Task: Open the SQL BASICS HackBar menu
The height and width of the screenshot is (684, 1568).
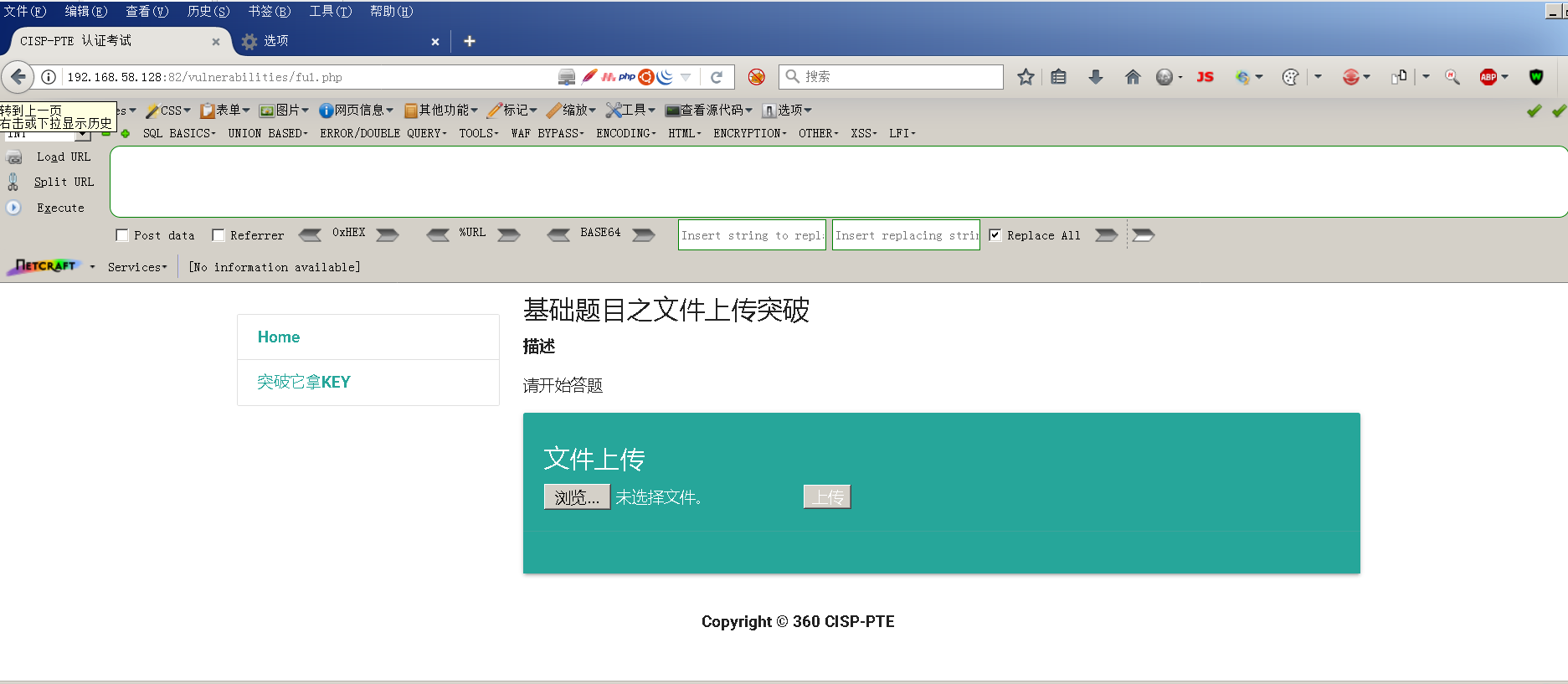Action: pos(179,133)
